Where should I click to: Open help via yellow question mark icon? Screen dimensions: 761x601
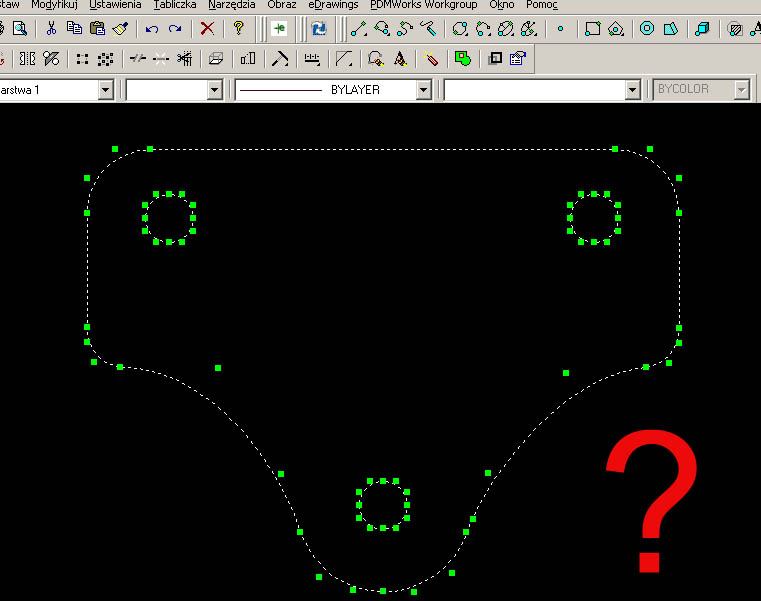(x=238, y=29)
